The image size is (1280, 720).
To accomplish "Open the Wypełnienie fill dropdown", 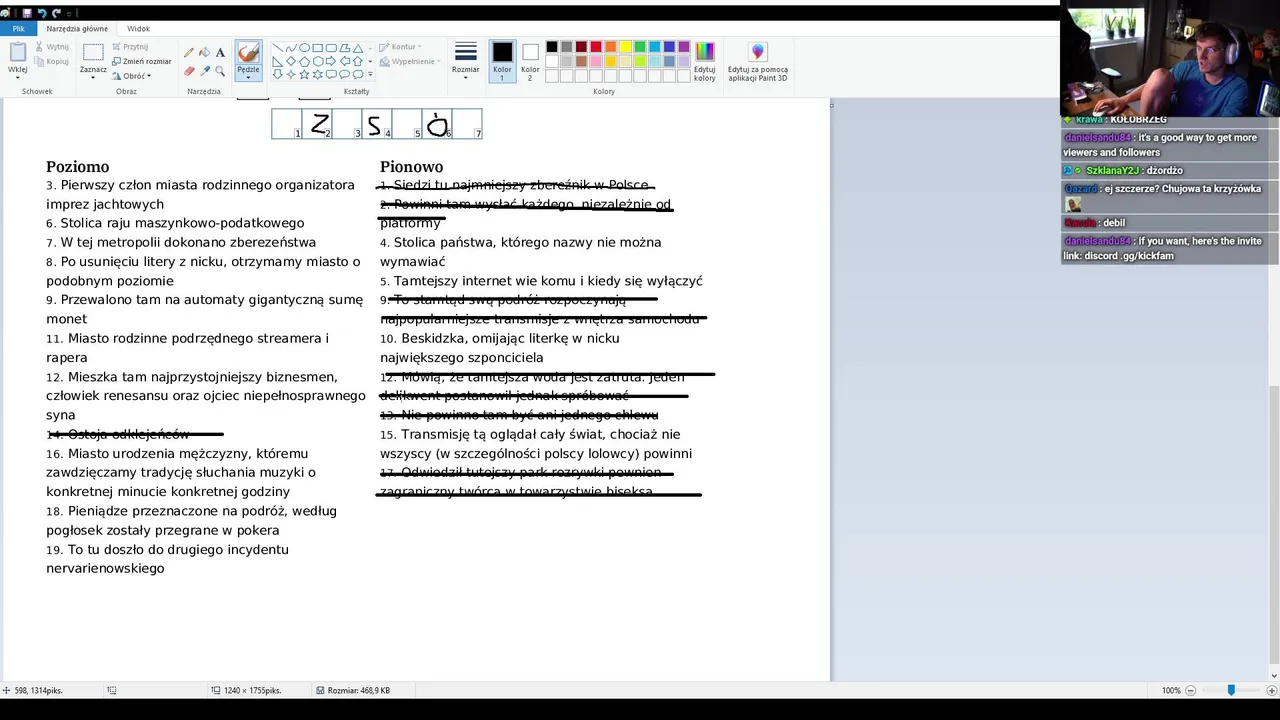I will pos(410,61).
